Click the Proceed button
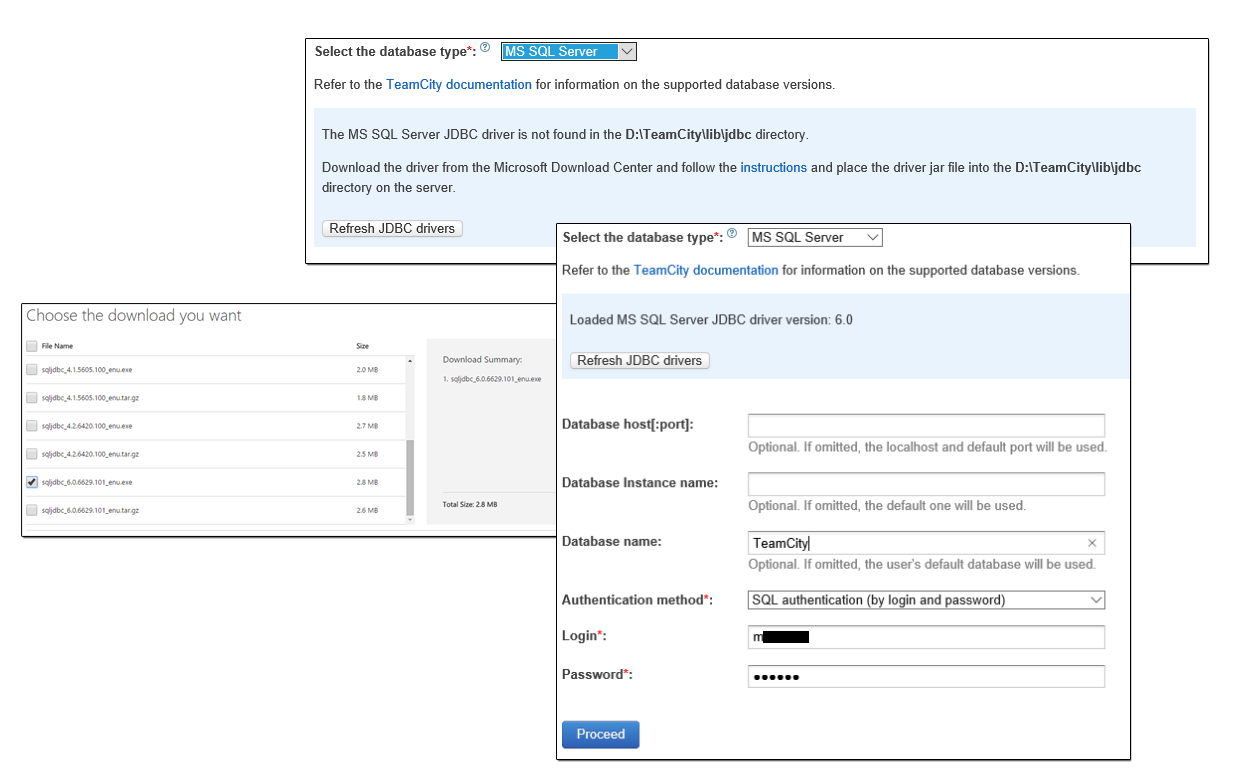 click(600, 734)
